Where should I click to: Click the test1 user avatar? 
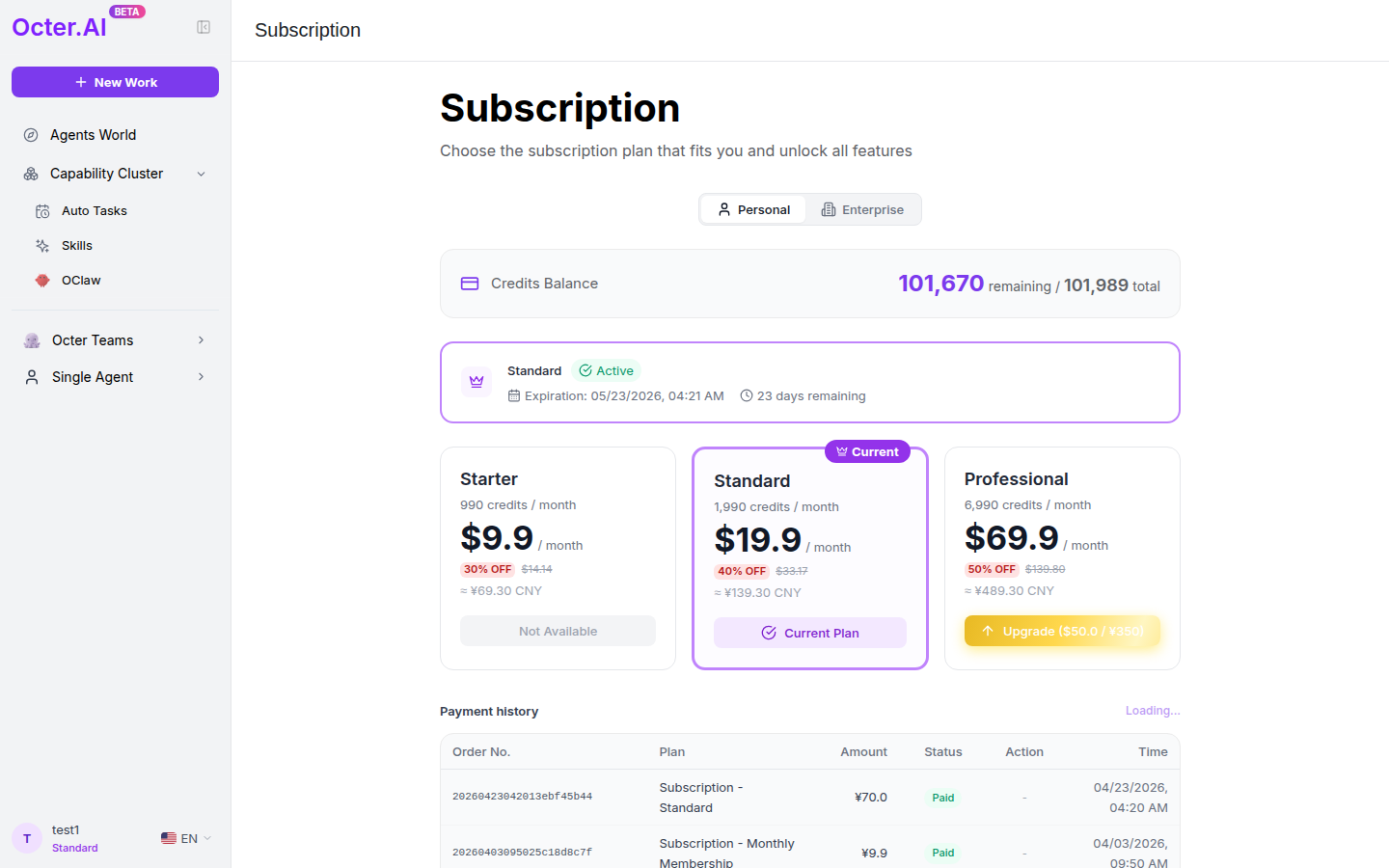pos(27,838)
